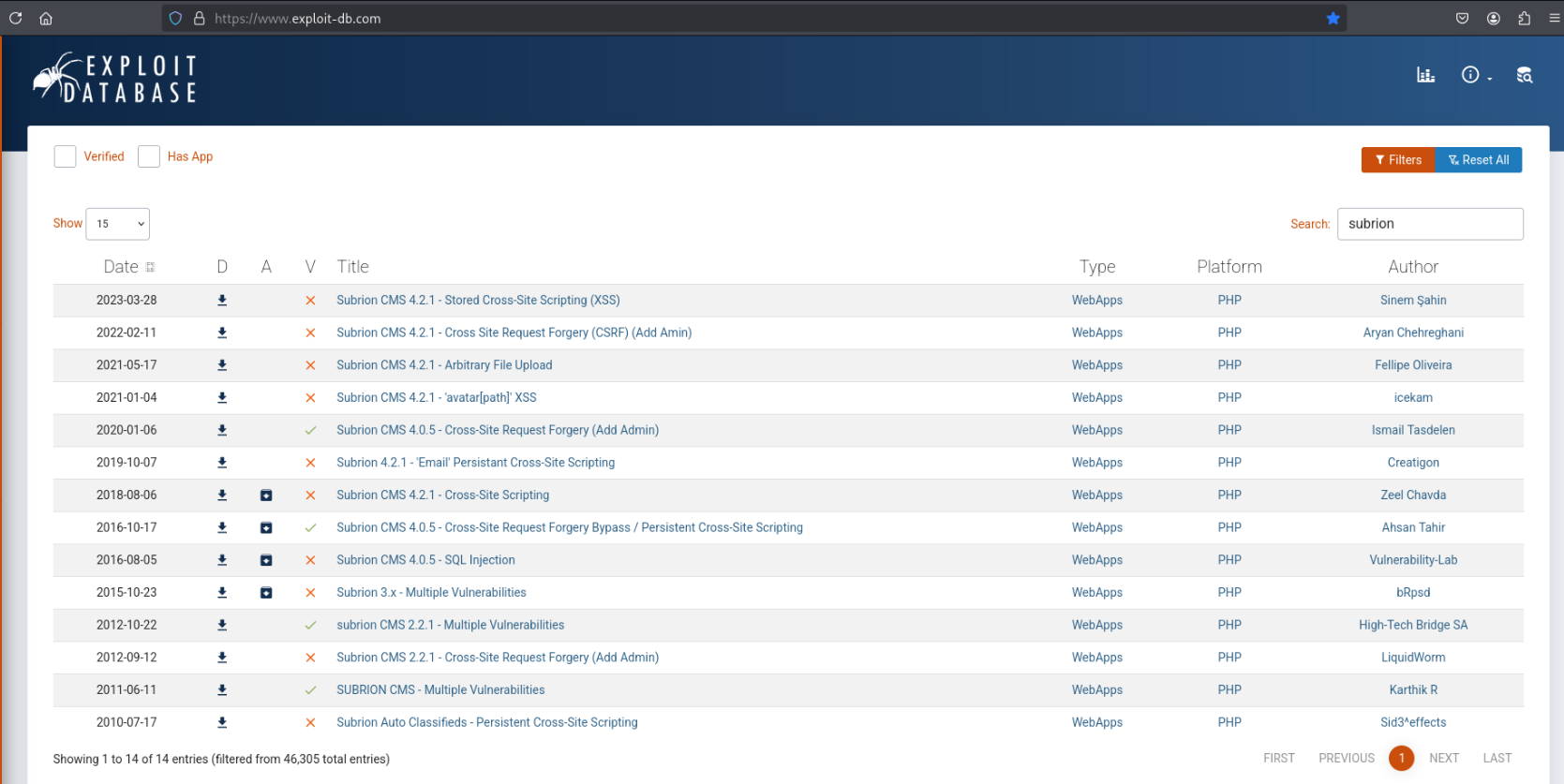Go to PREVIOUS pagination page
Viewport: 1564px width, 784px height.
pyautogui.click(x=1347, y=759)
